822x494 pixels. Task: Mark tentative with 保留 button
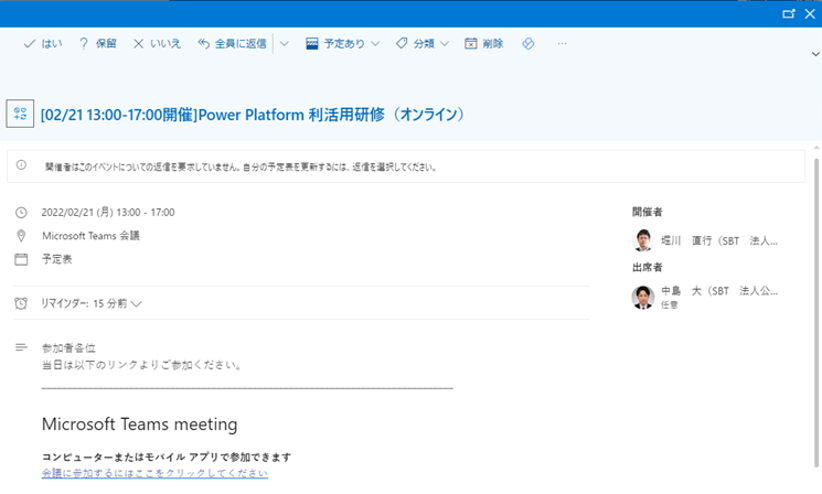[98, 44]
